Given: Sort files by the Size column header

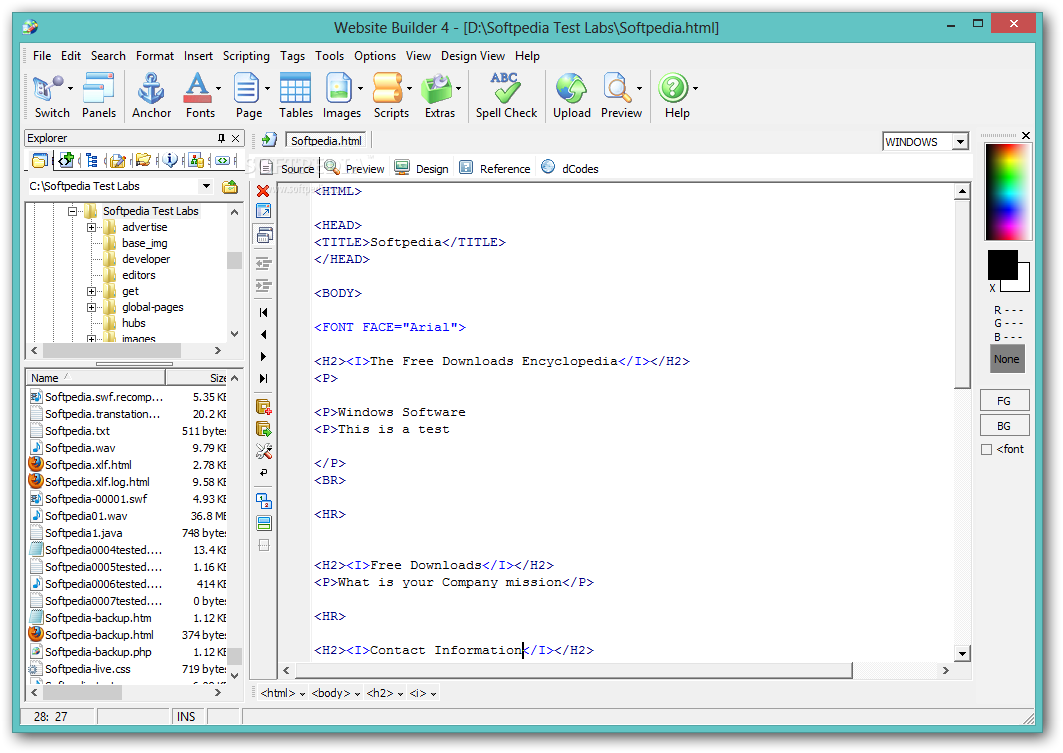Looking at the screenshot, I should coord(198,378).
